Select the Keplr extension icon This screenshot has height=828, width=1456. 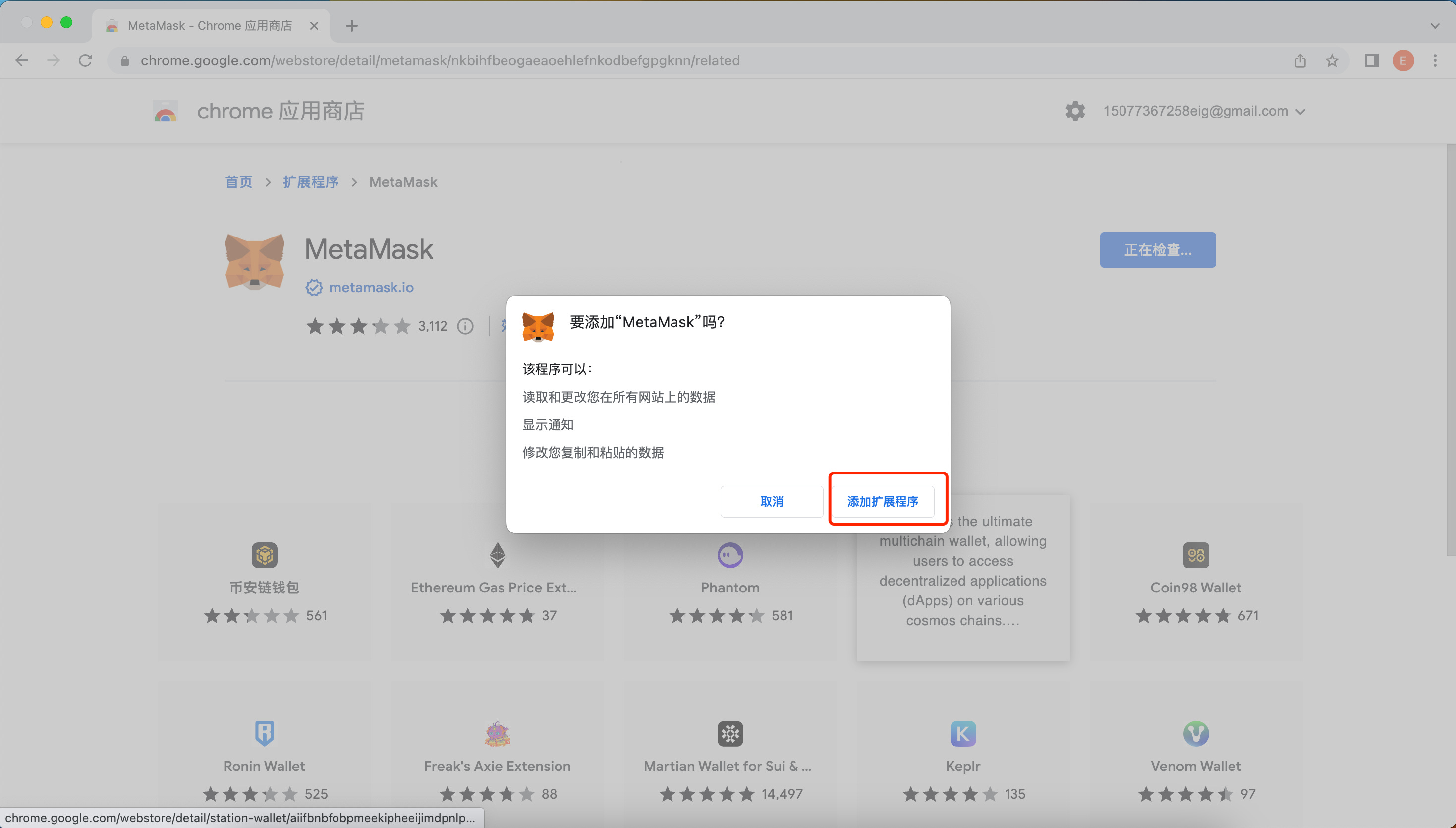[x=962, y=734]
